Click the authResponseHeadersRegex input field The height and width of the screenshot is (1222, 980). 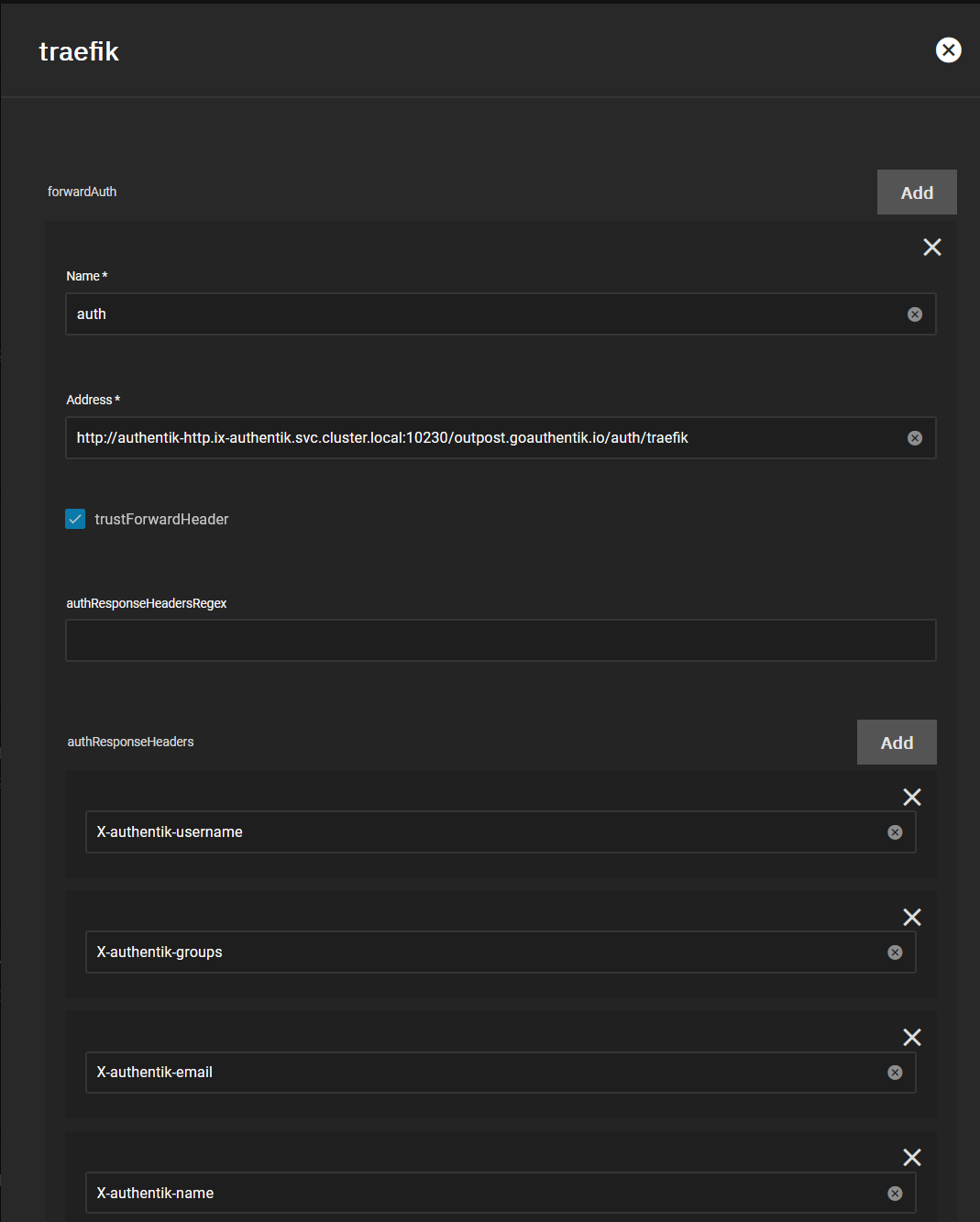tap(501, 640)
